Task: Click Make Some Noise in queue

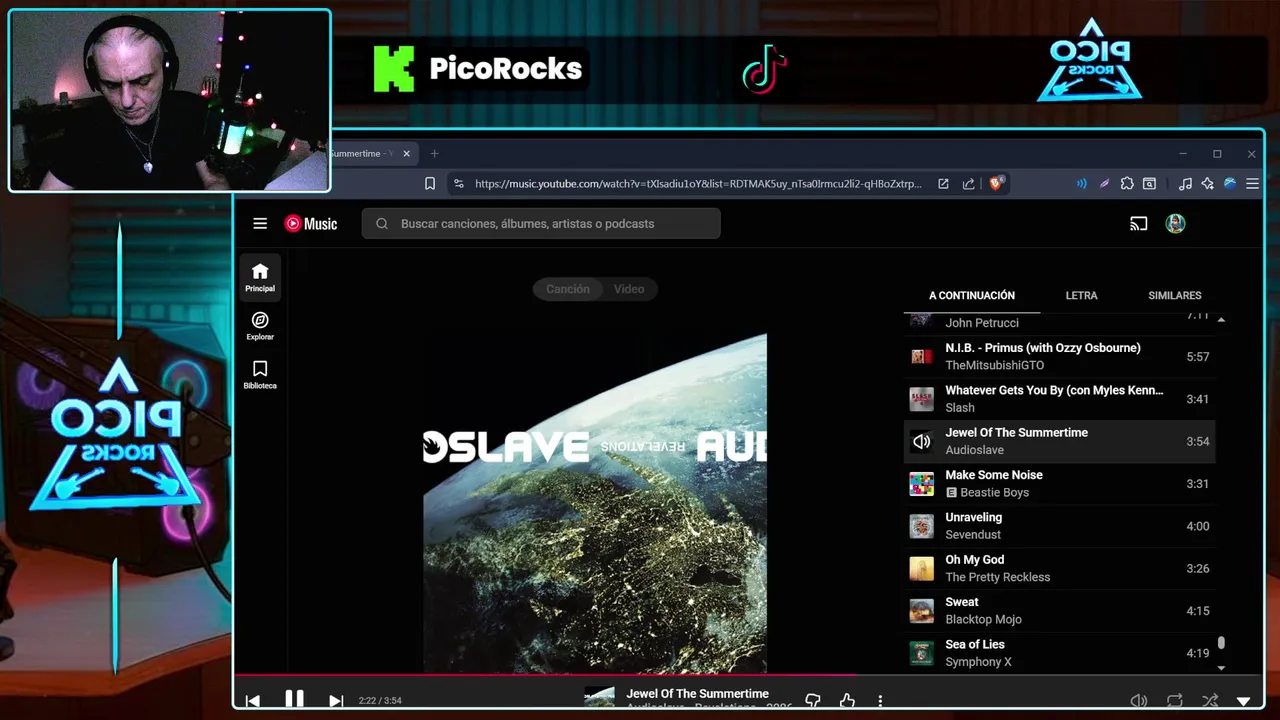Action: click(1060, 484)
